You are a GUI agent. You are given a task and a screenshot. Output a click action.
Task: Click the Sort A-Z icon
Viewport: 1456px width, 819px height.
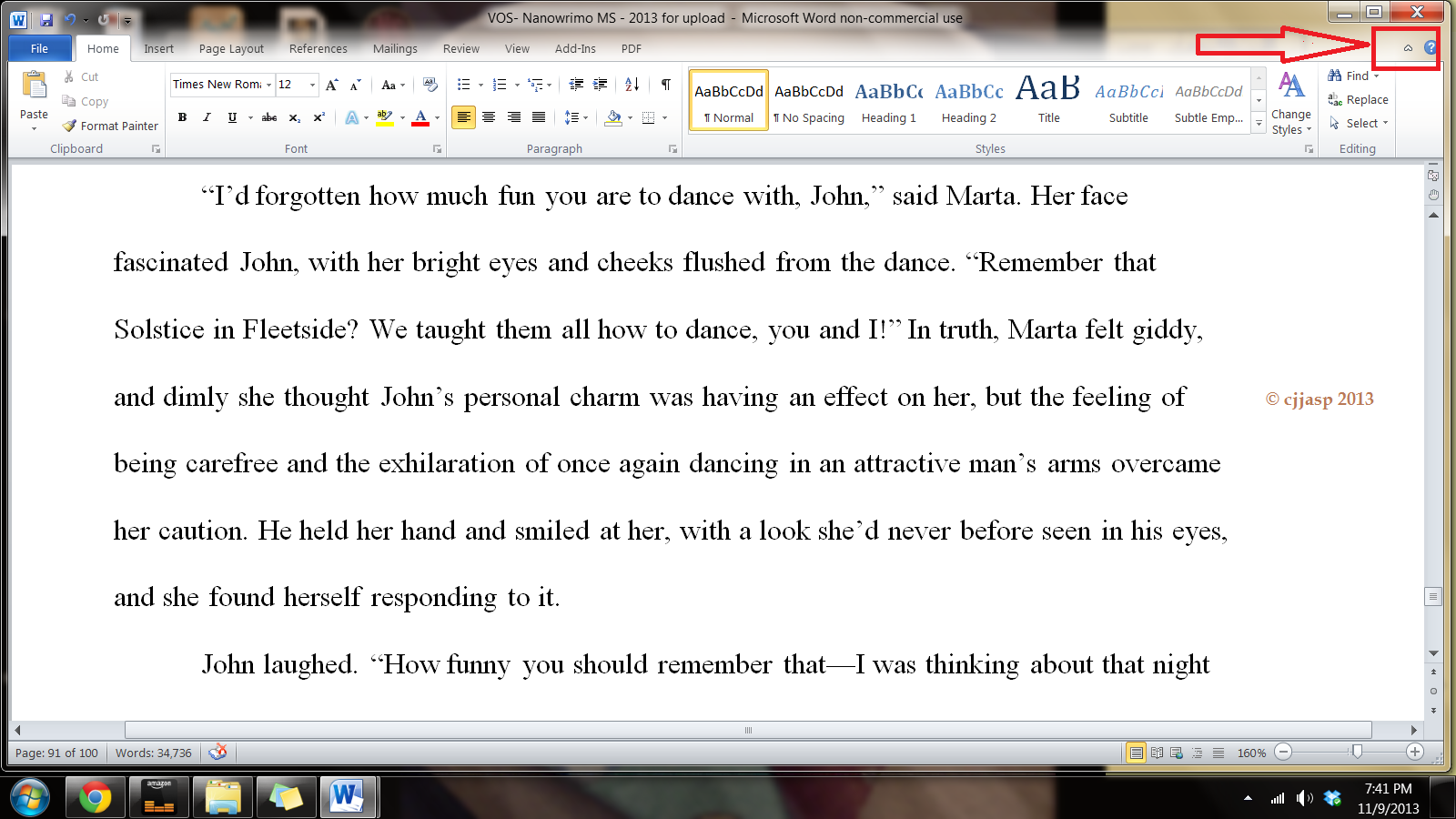pos(632,85)
